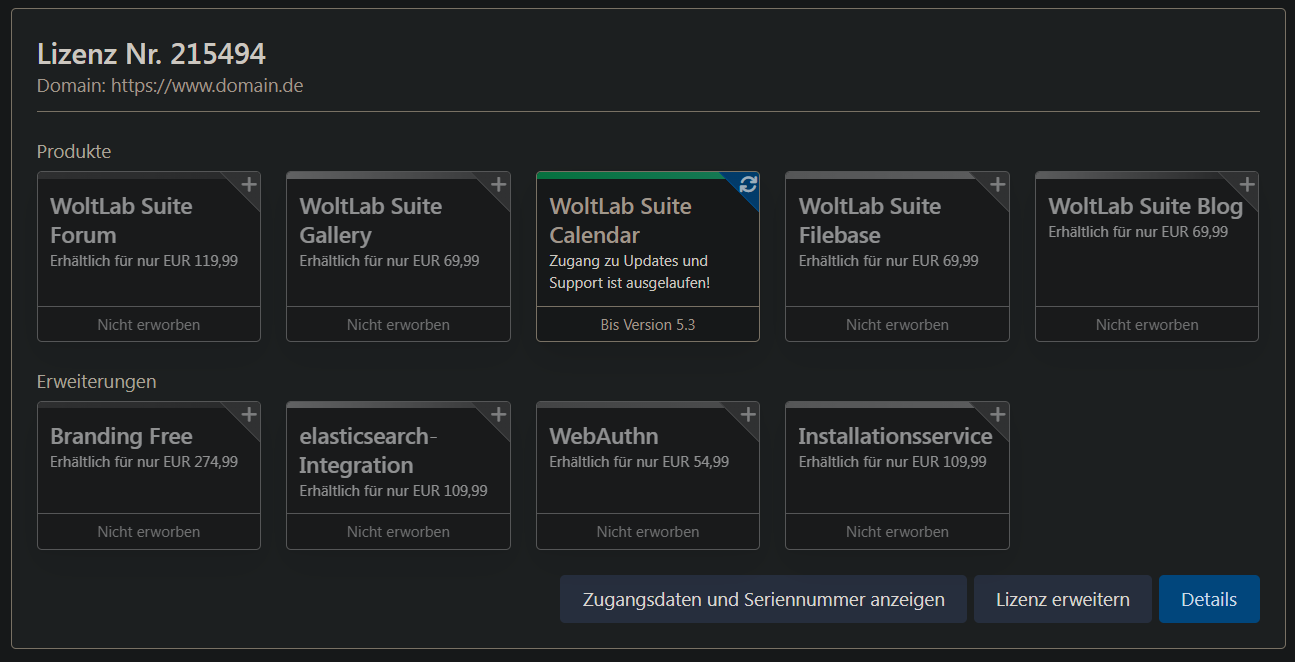Click Nicht erworben under Installationsservice
The height and width of the screenshot is (662, 1295).
tap(897, 532)
